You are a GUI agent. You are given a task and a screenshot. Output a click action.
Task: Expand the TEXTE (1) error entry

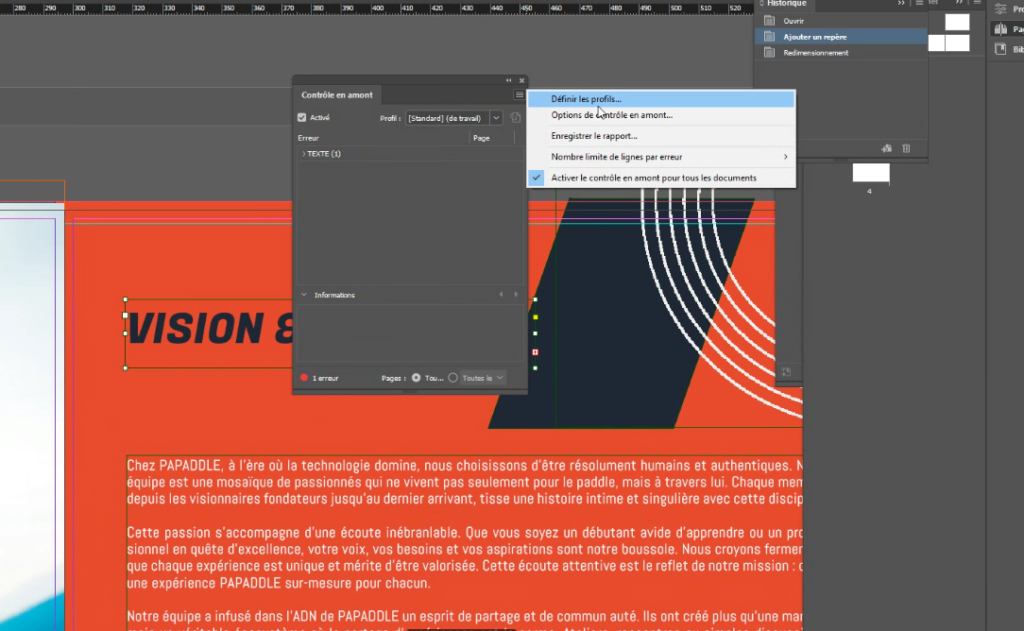[x=304, y=154]
